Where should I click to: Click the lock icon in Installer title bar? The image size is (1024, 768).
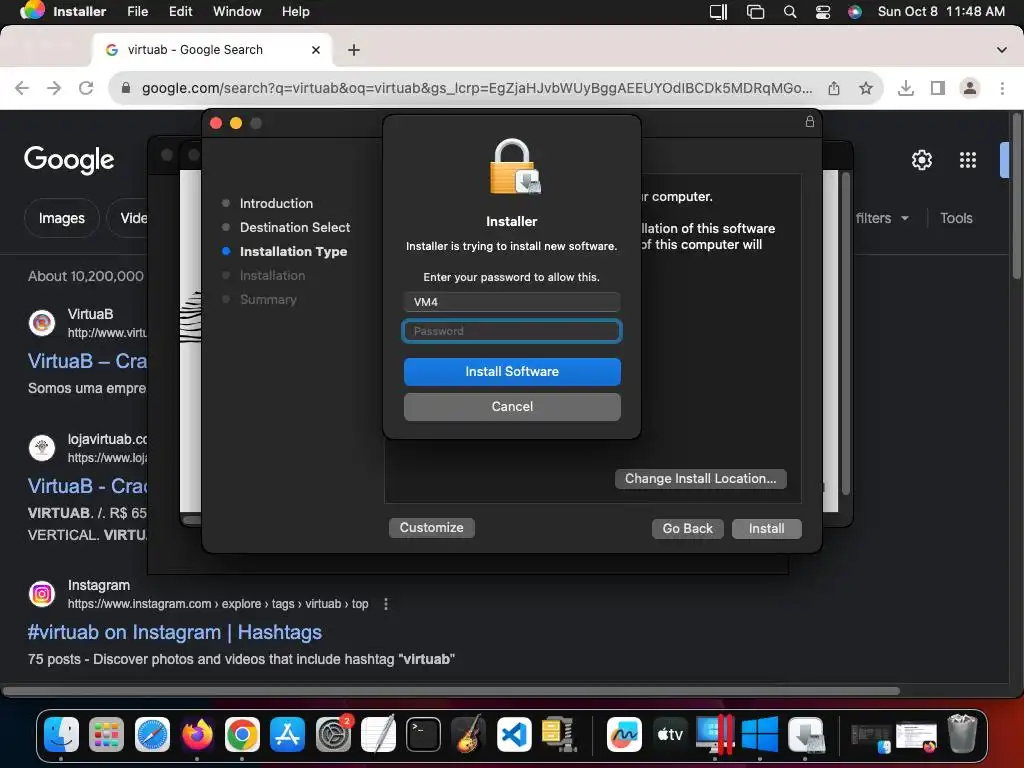[x=810, y=121]
